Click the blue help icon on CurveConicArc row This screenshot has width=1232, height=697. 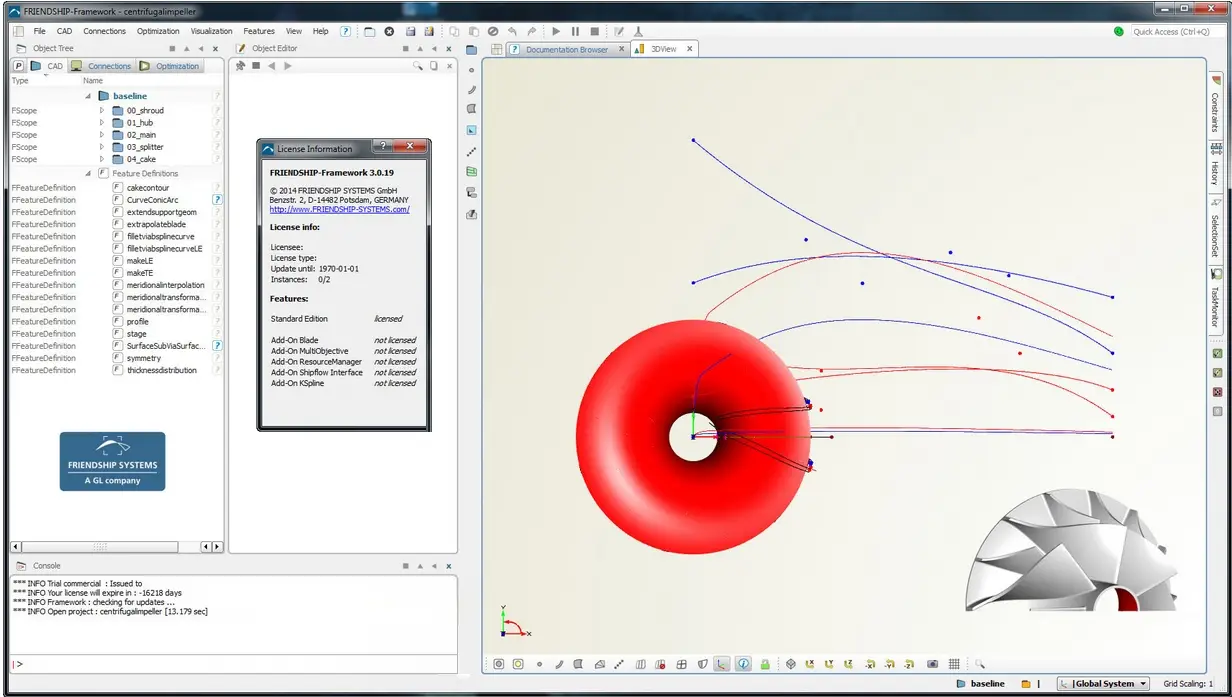(217, 200)
